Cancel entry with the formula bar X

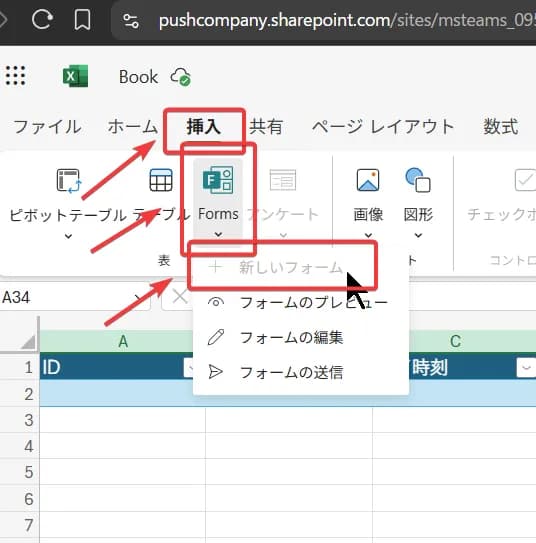tap(180, 297)
